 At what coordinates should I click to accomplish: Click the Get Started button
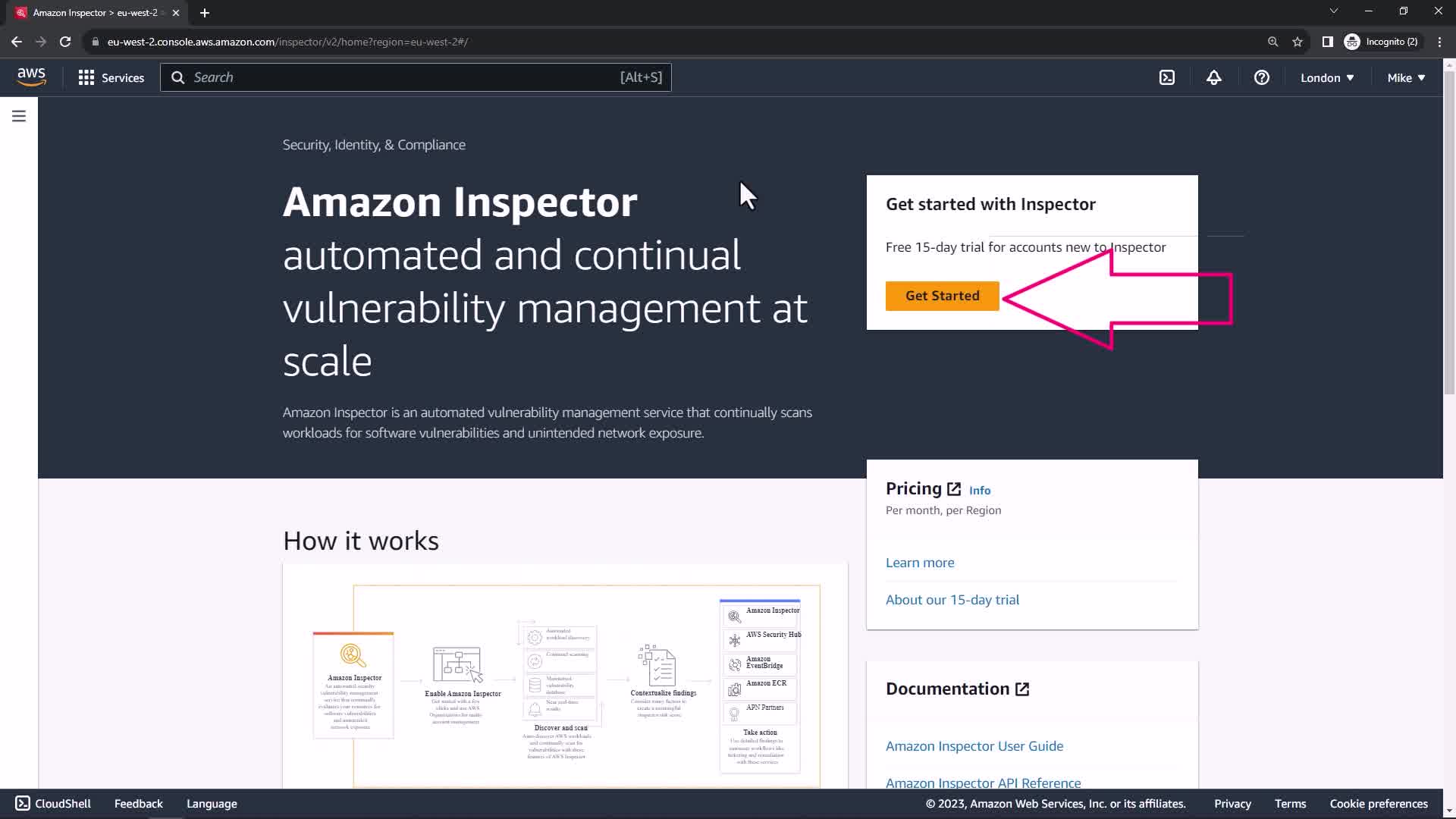coord(942,296)
